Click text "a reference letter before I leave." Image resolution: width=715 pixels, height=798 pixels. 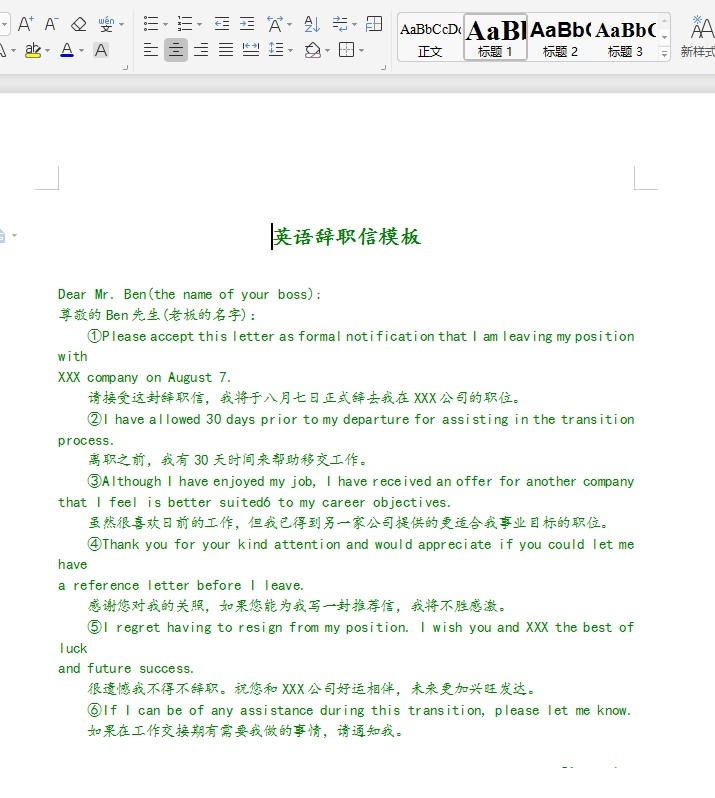point(181,585)
